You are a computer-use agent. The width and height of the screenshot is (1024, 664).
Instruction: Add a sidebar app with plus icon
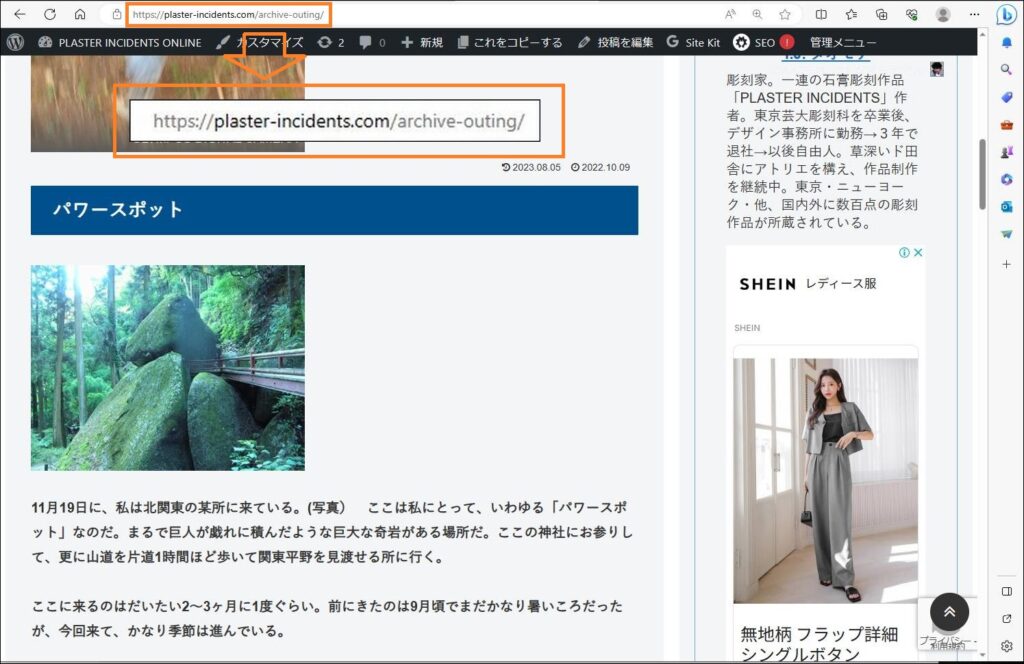(1006, 264)
